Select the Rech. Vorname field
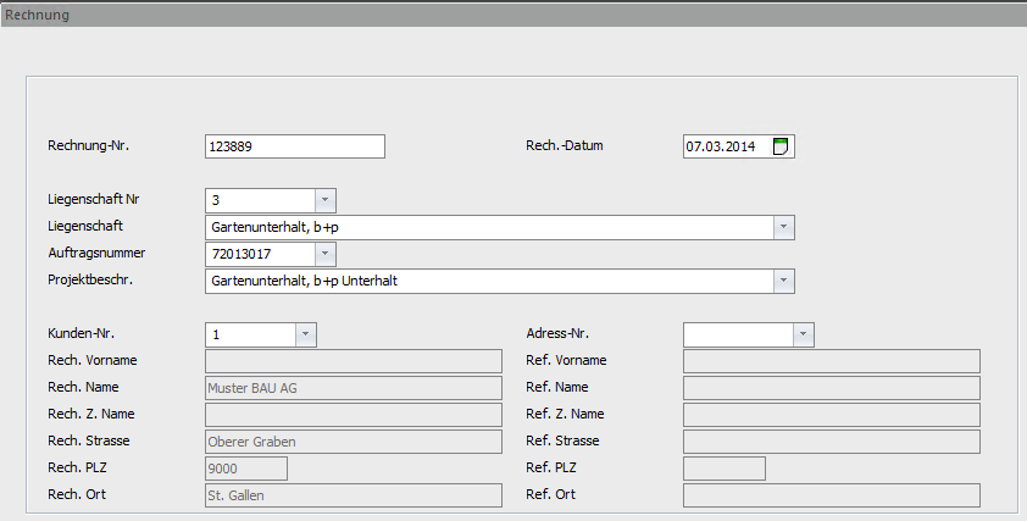Image resolution: width=1028 pixels, height=522 pixels. 353,361
